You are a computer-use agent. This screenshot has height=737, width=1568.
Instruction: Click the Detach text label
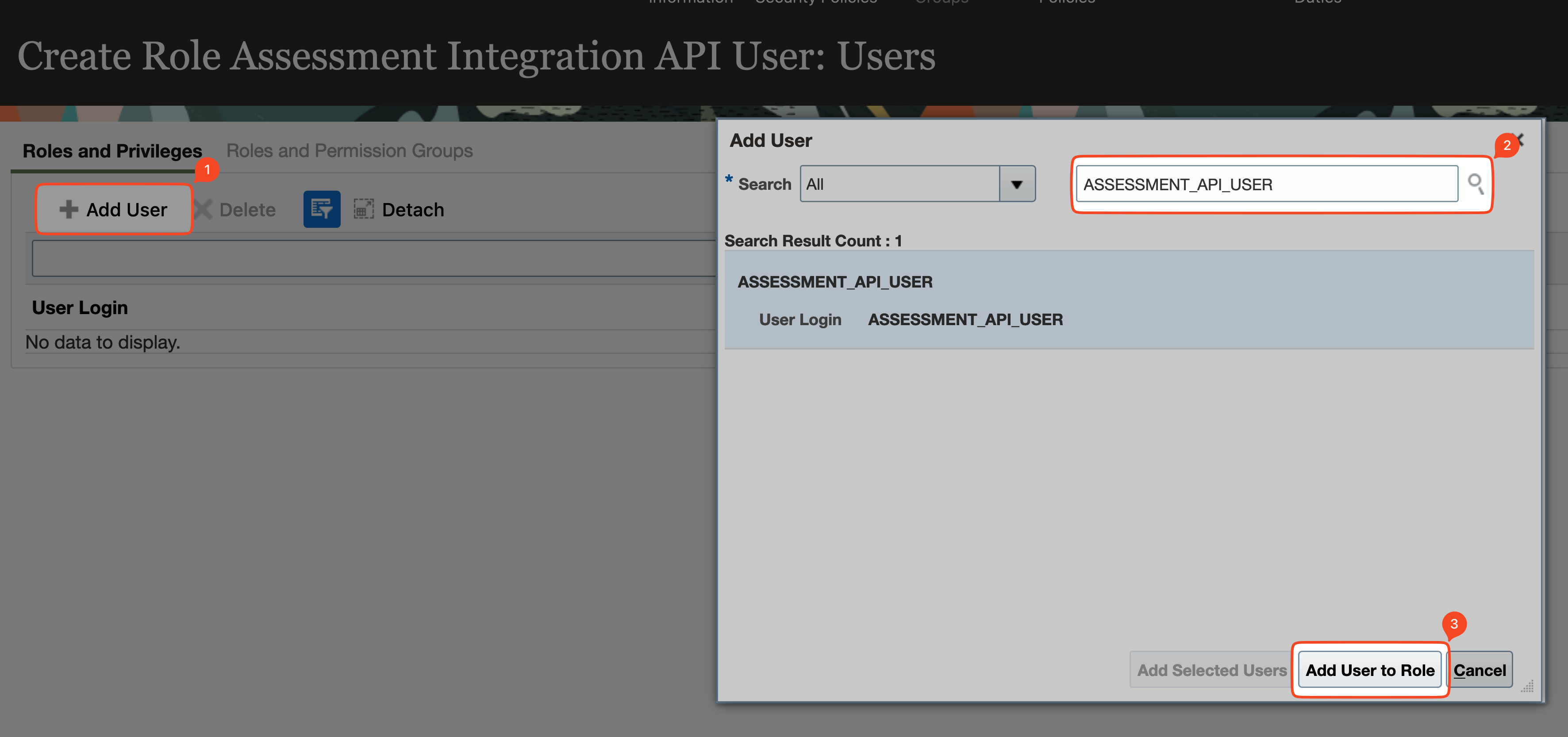413,209
